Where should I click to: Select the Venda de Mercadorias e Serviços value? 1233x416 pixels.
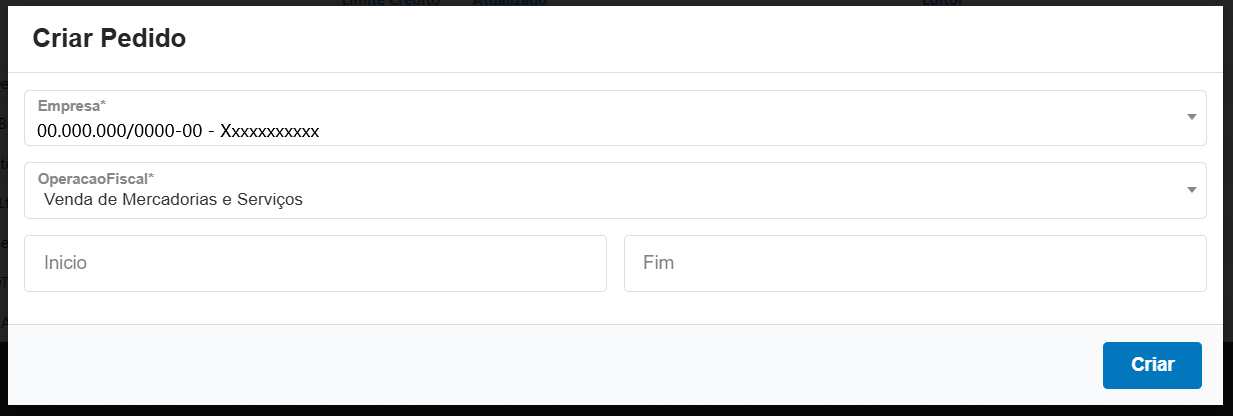point(173,200)
